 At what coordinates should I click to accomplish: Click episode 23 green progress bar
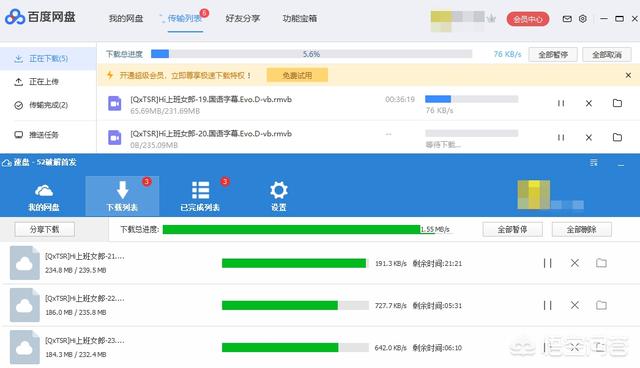pos(295,348)
